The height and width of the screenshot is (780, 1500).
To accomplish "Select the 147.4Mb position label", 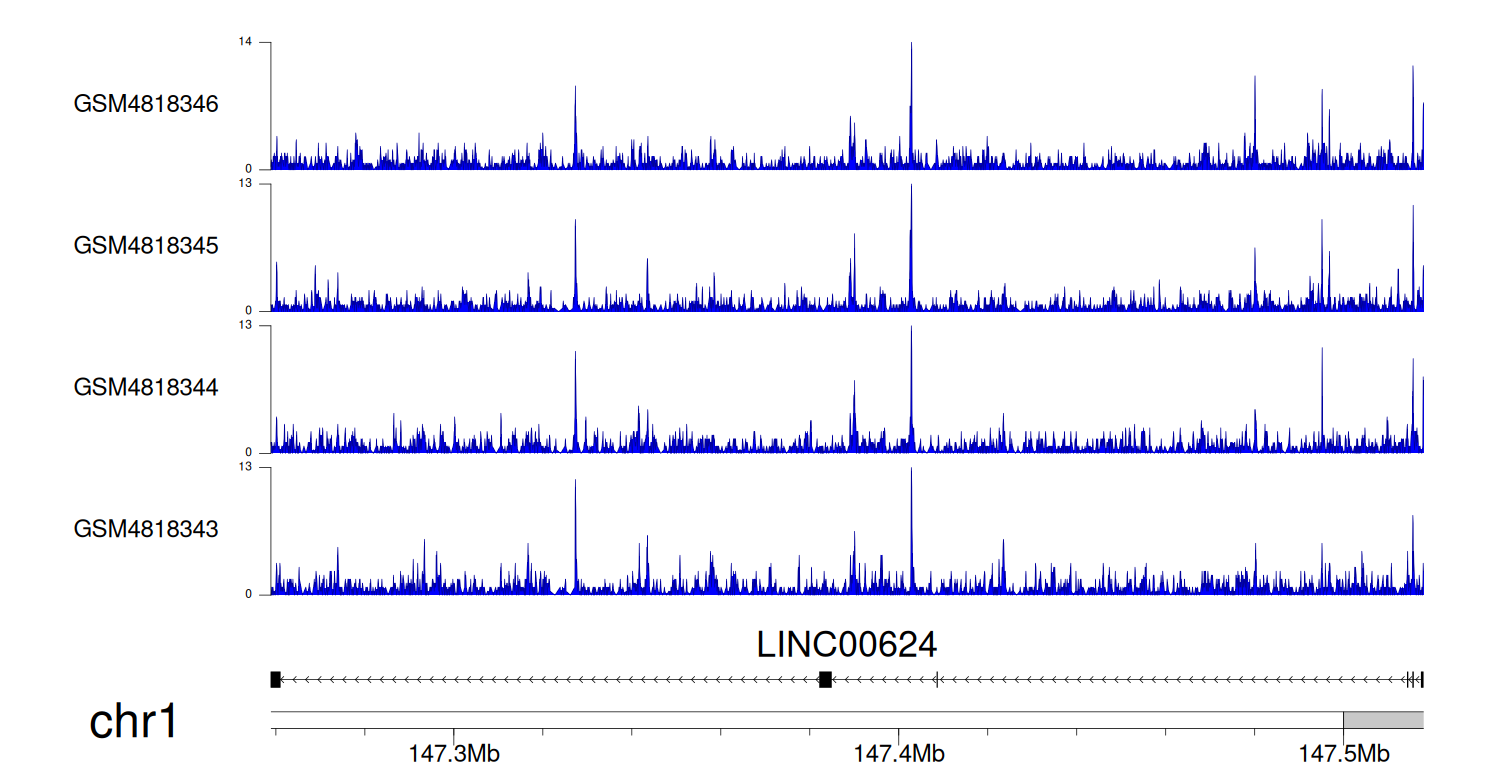I will (x=898, y=753).
